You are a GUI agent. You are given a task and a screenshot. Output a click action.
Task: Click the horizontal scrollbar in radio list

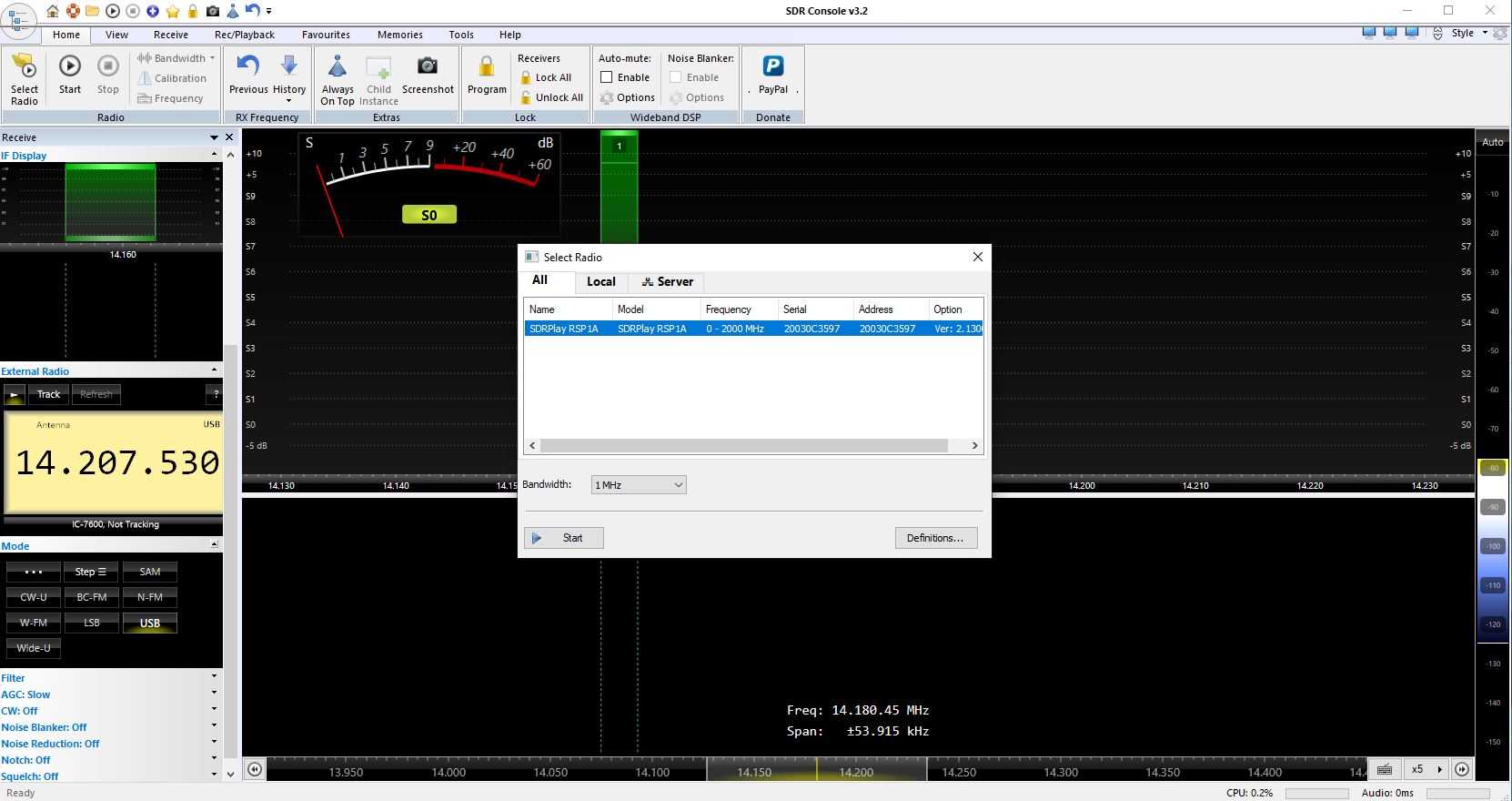point(744,446)
